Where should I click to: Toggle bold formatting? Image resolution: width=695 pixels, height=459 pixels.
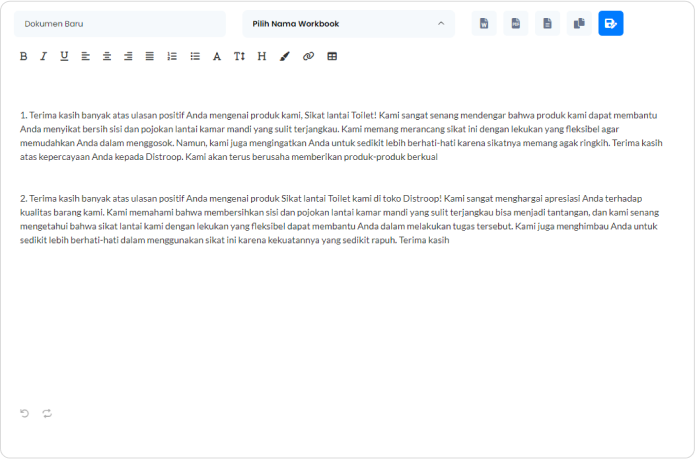[x=23, y=56]
